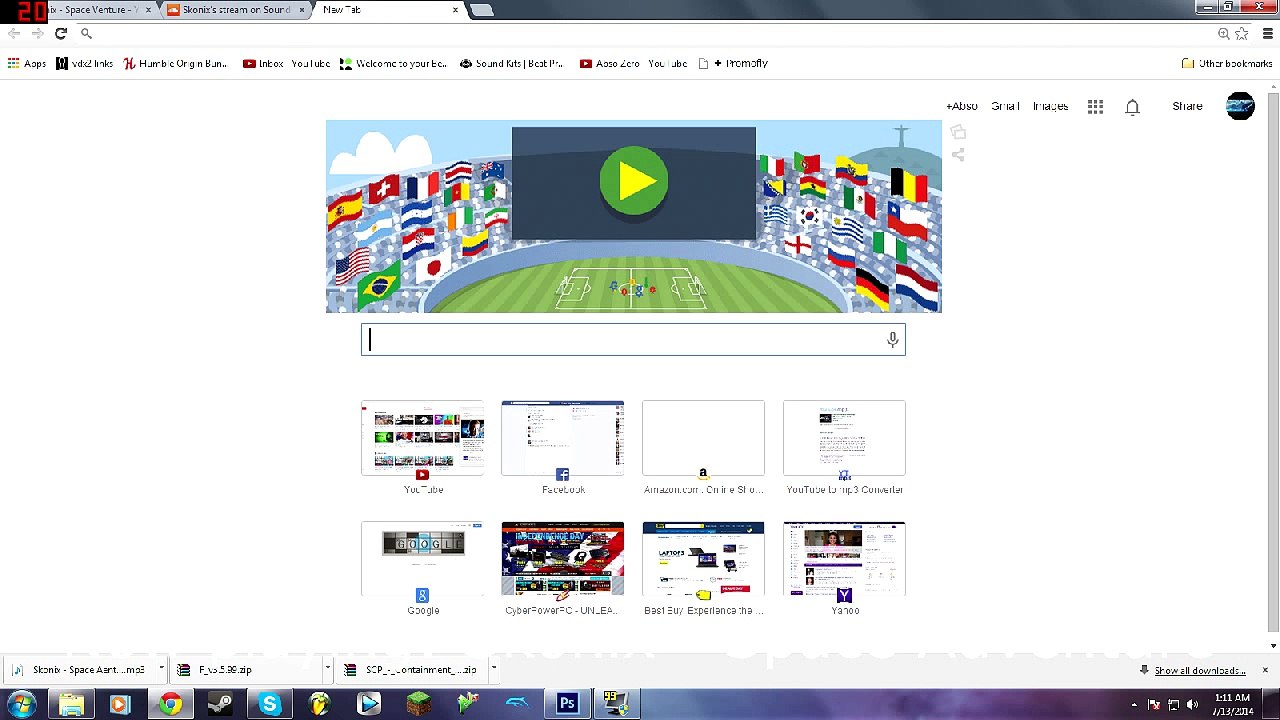
Task: Play the Google World Cup doodle
Action: pyautogui.click(x=634, y=181)
